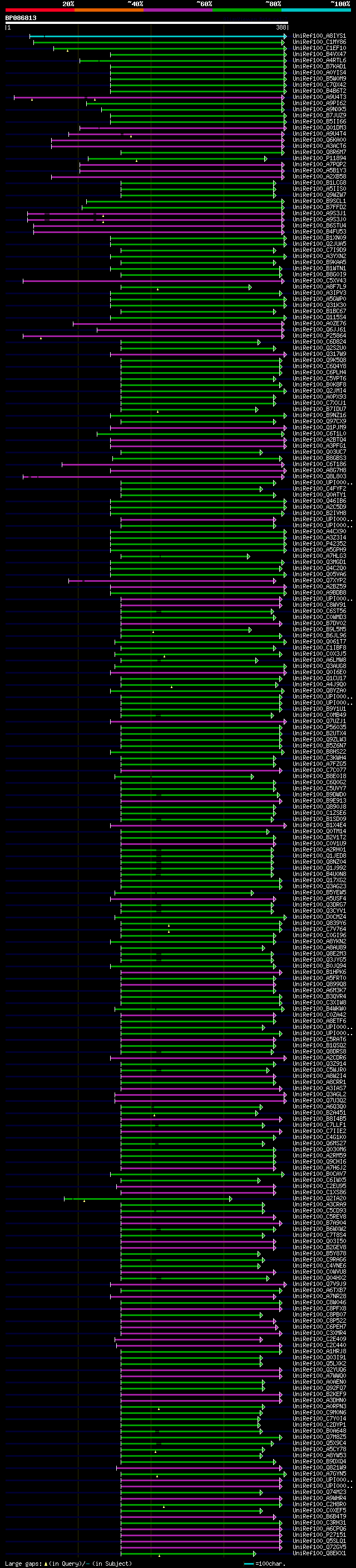Select the last hit UniRef100_Q8EKX1

click(319, 1554)
